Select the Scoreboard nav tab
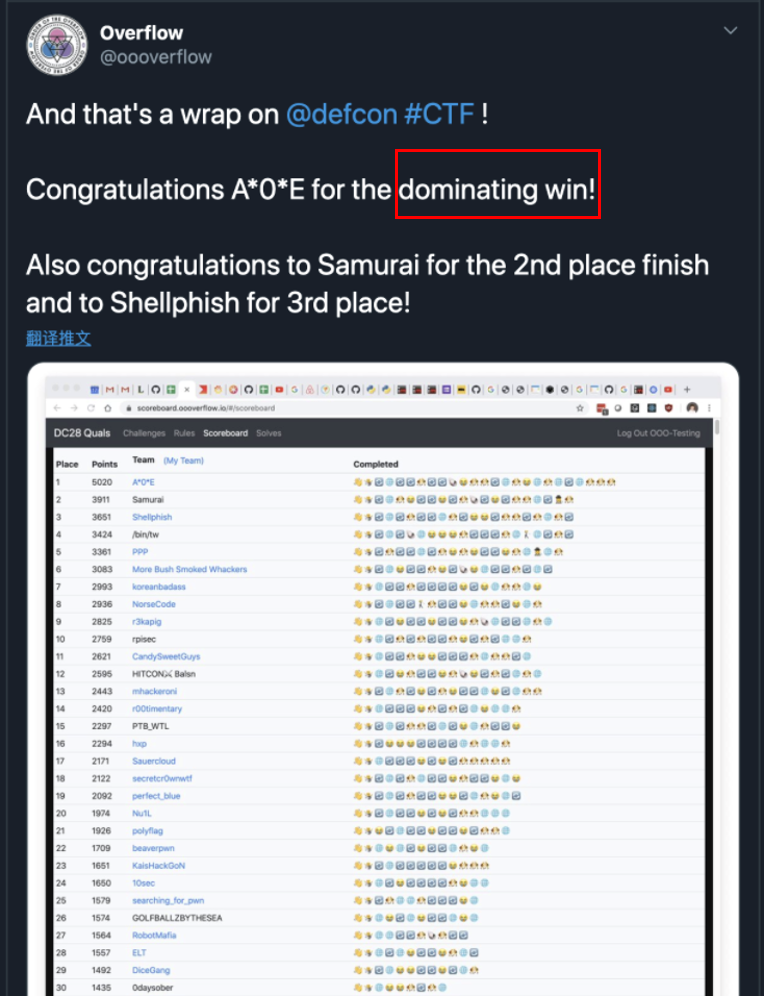The width and height of the screenshot is (764, 996). [x=225, y=433]
